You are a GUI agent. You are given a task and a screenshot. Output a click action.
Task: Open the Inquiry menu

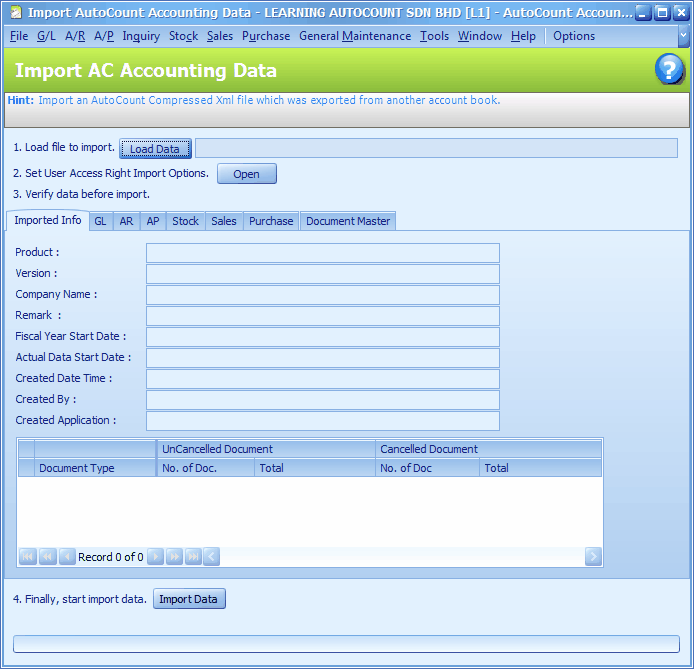(141, 36)
